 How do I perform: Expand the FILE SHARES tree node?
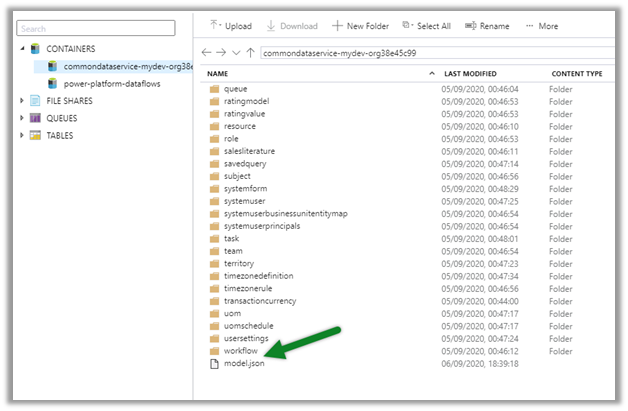point(22,100)
